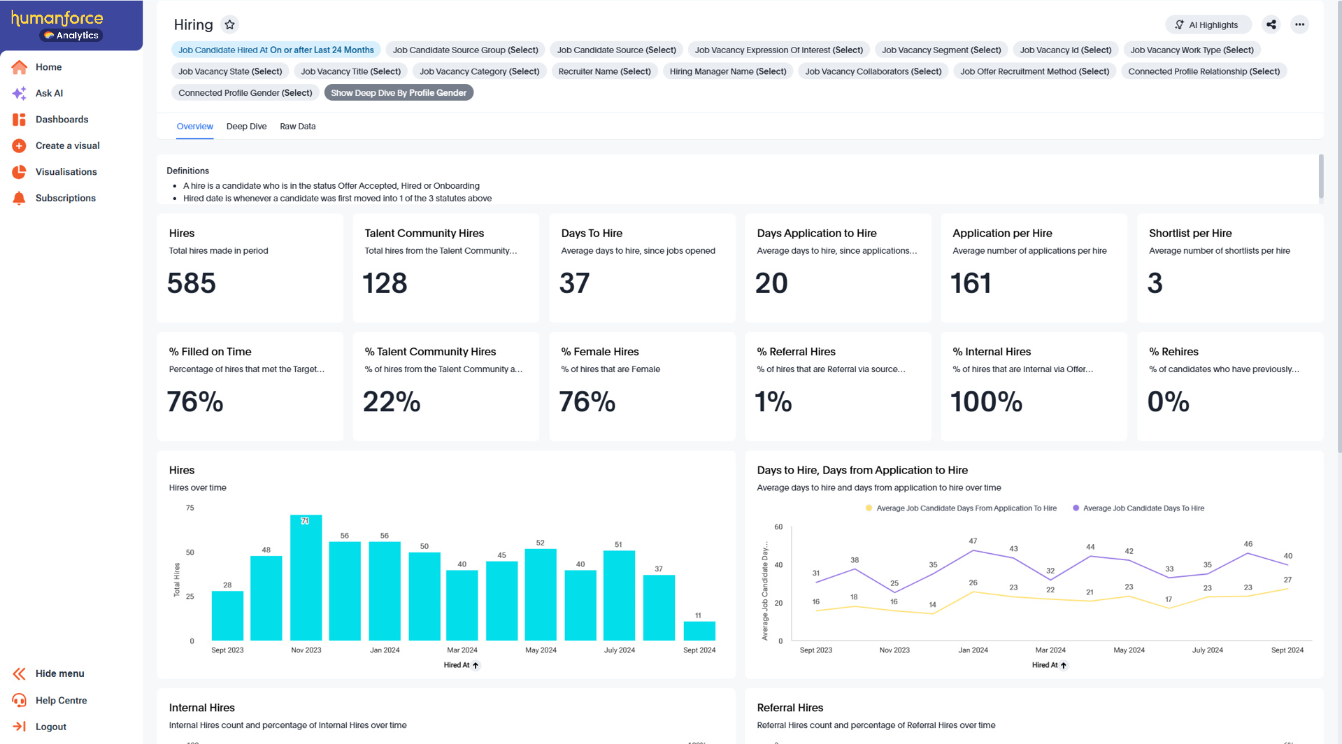
Task: Open Subscriptions bell icon
Action: 18,197
